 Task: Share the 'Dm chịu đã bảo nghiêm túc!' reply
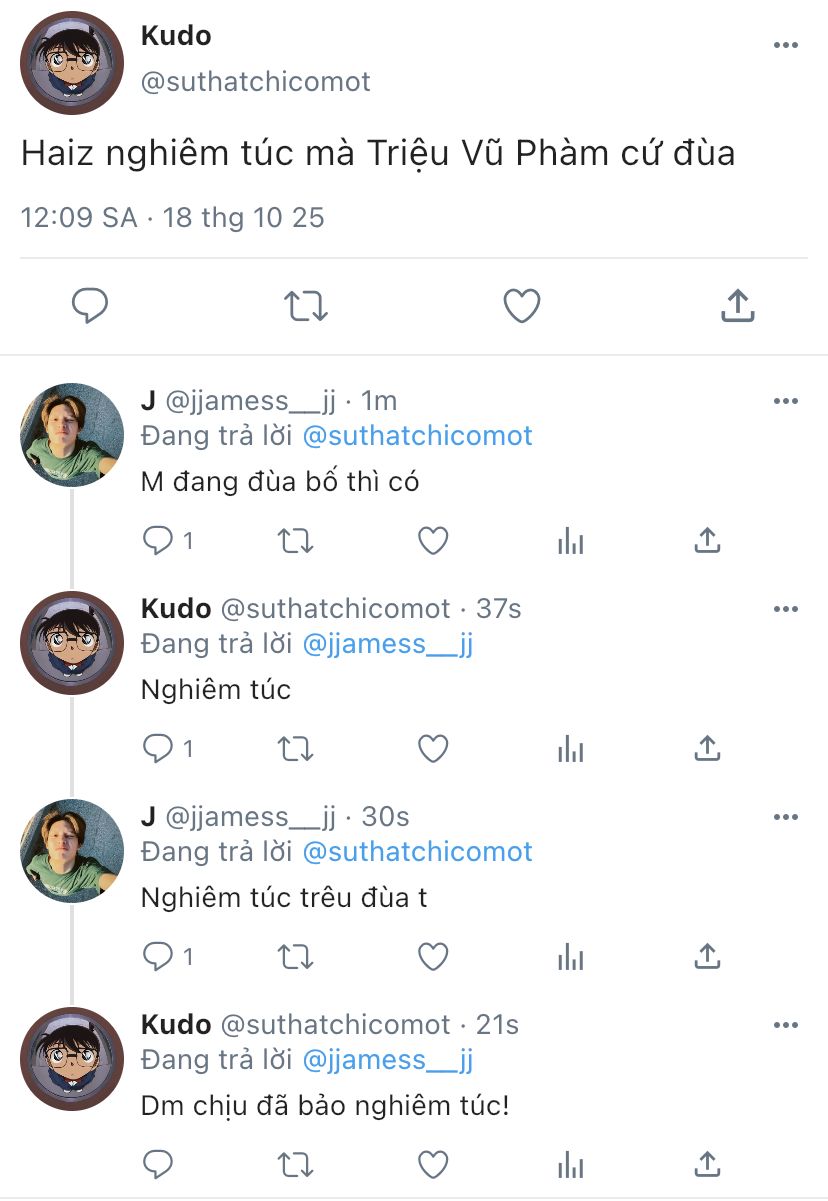coord(707,1164)
